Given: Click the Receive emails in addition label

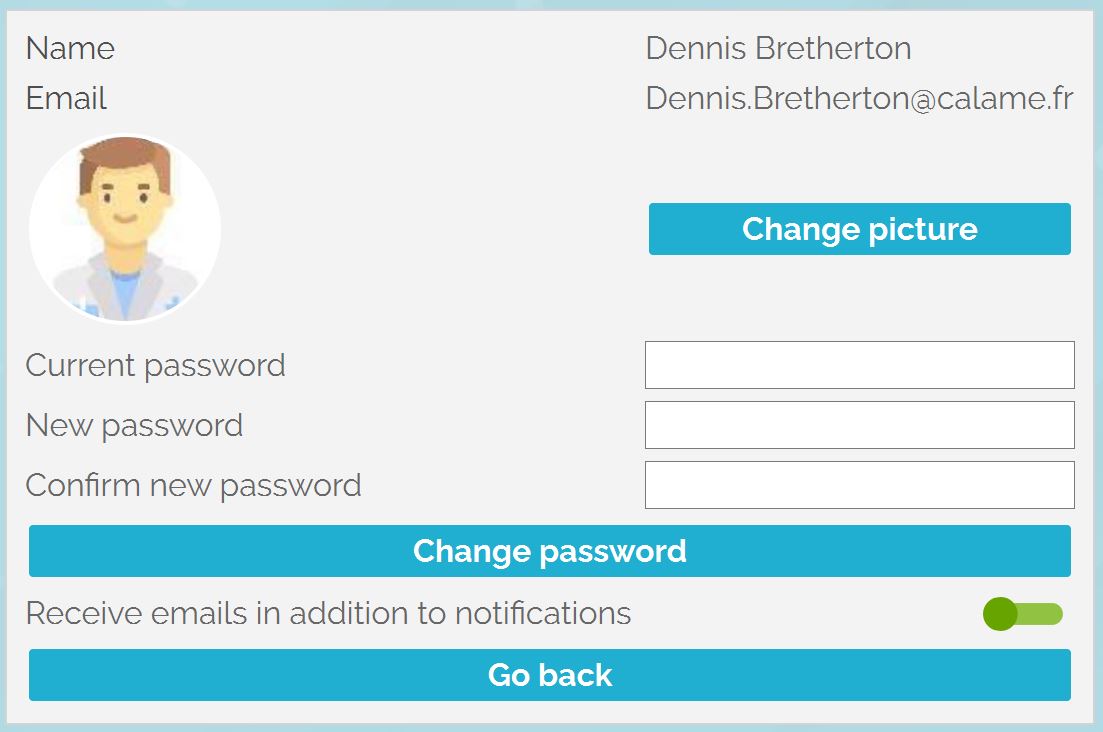Looking at the screenshot, I should 329,613.
